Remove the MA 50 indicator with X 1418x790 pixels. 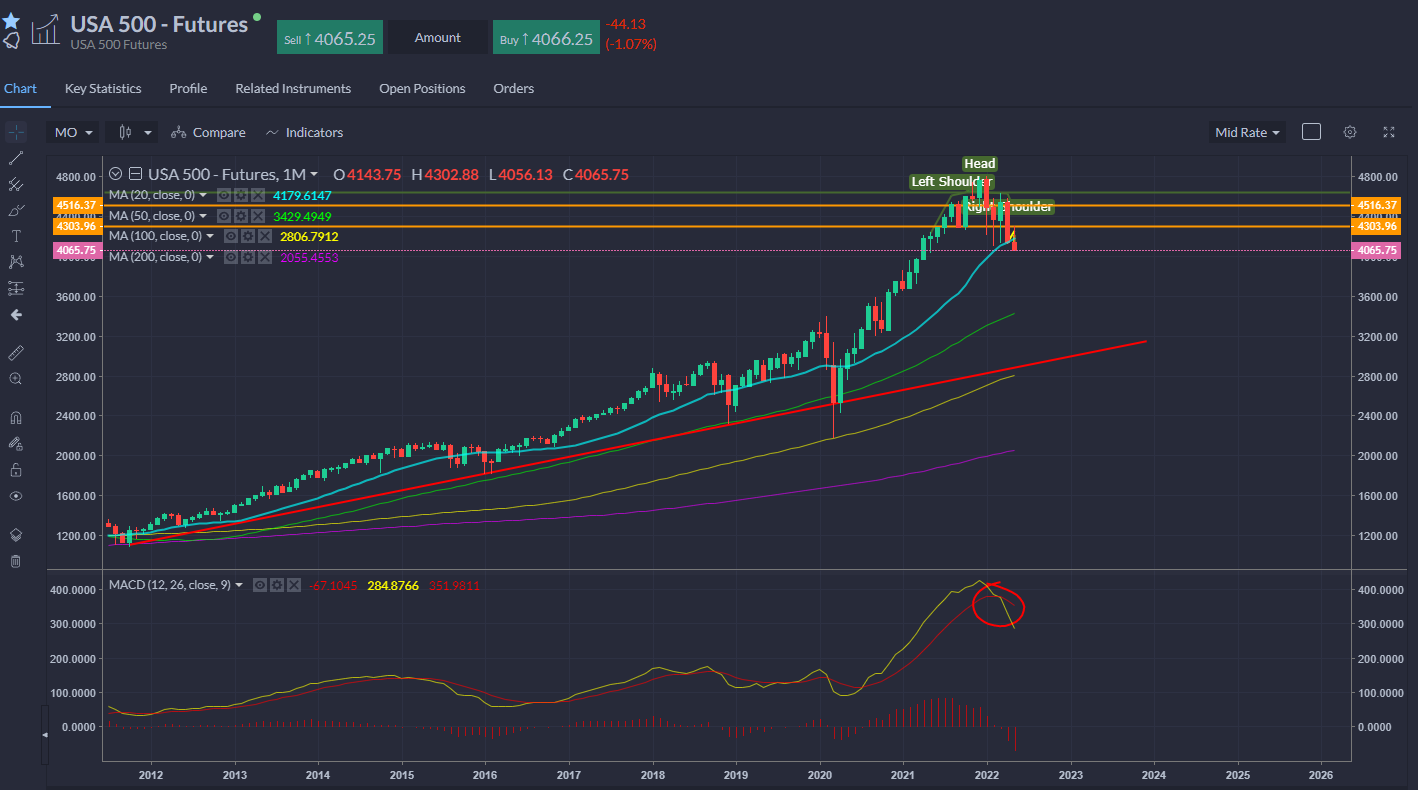pos(258,216)
